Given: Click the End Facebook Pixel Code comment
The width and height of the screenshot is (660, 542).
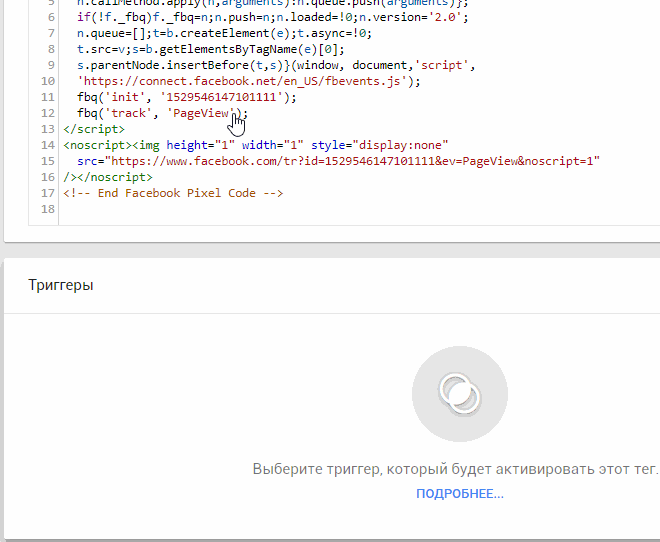Looking at the screenshot, I should click(173, 193).
